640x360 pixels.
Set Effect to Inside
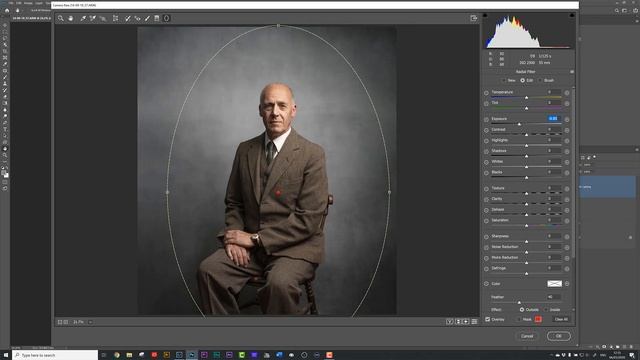click(546, 310)
